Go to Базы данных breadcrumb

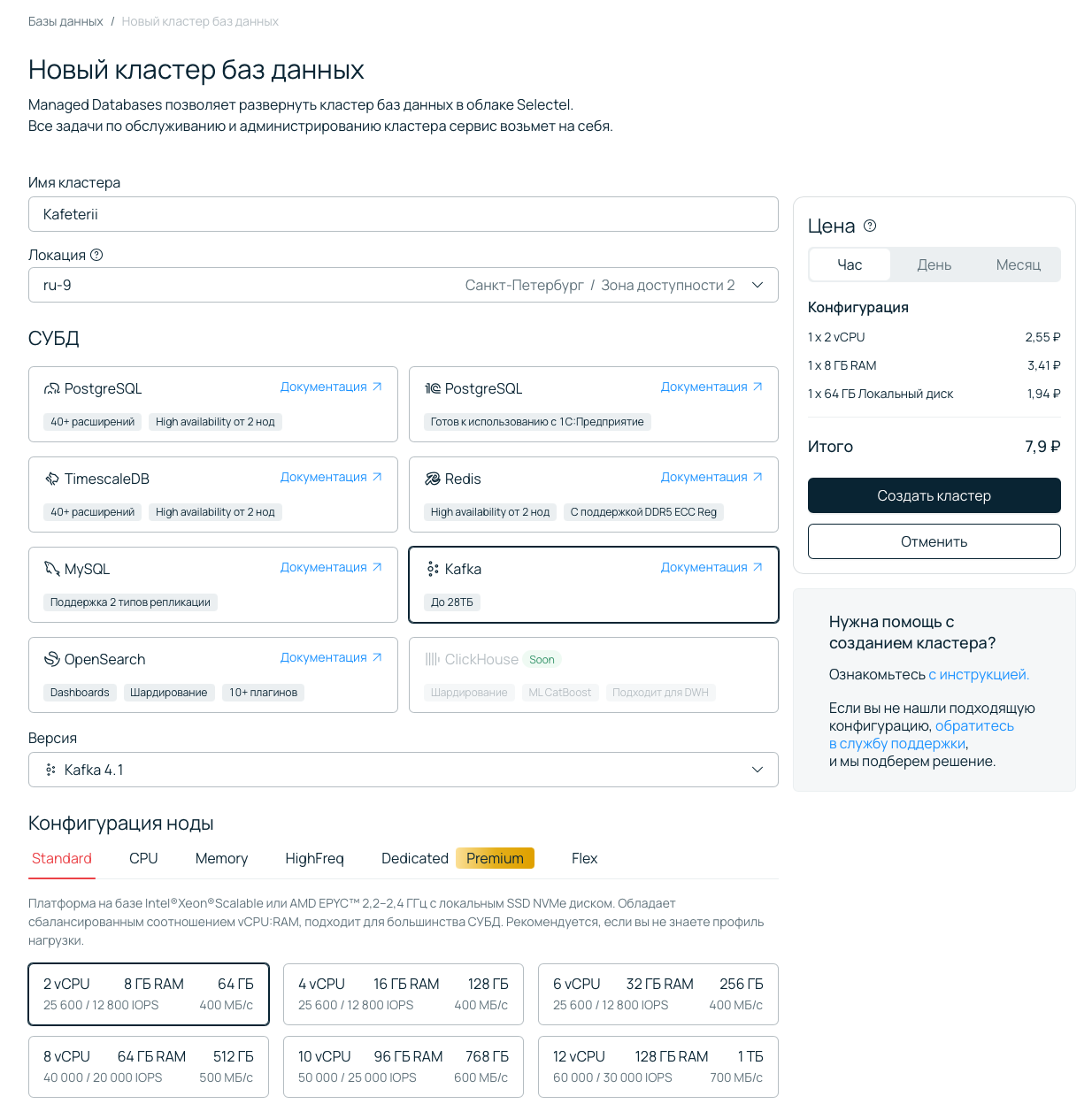[x=65, y=21]
